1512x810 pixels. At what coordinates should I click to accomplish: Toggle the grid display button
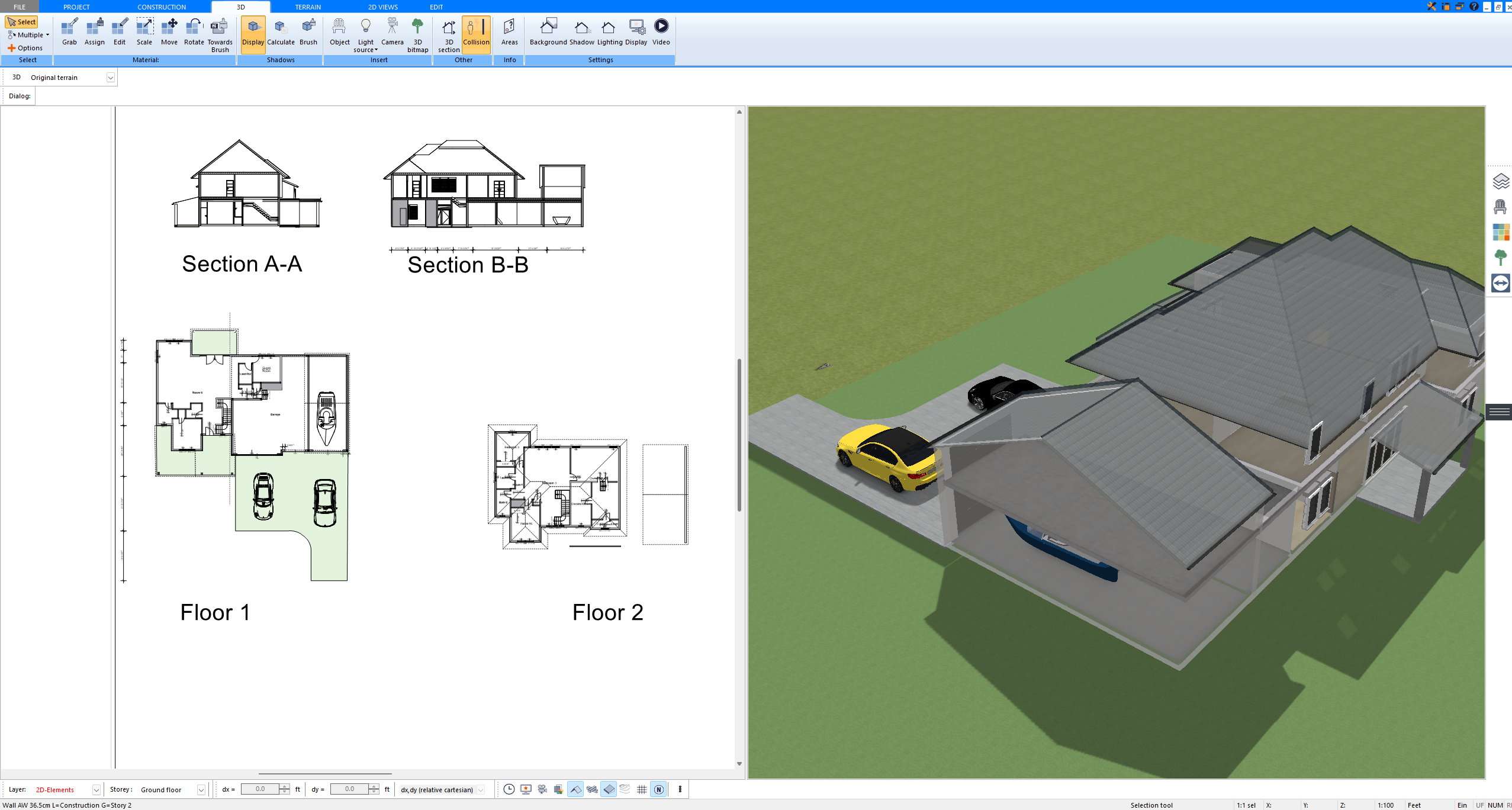642,789
